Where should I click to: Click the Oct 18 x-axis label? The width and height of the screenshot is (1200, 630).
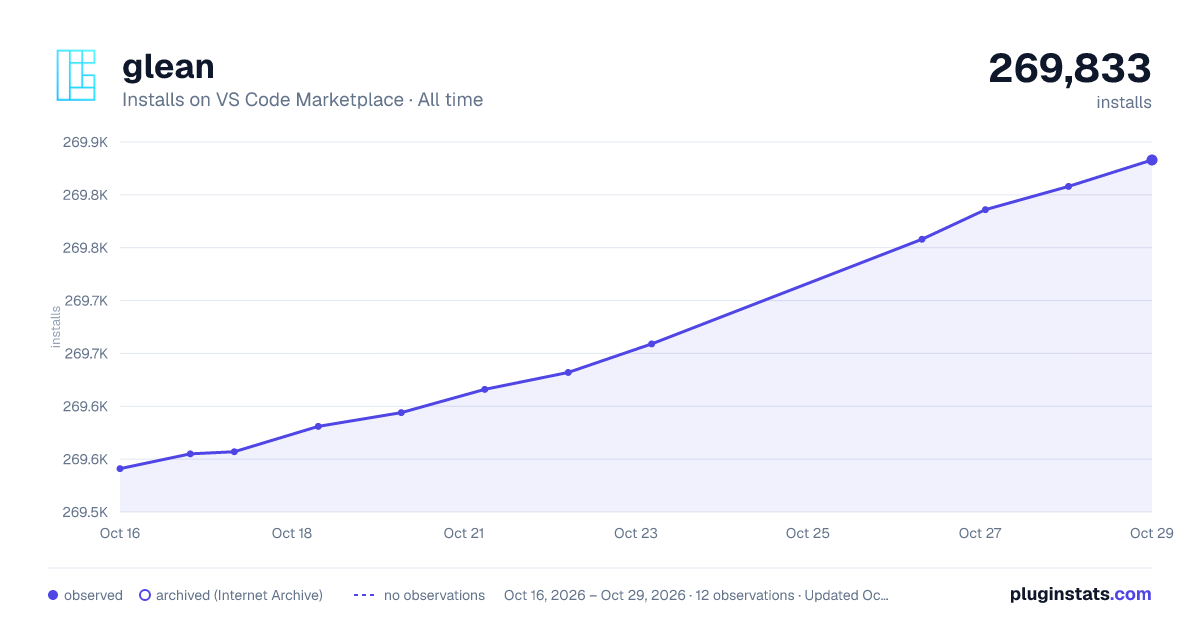pos(292,533)
